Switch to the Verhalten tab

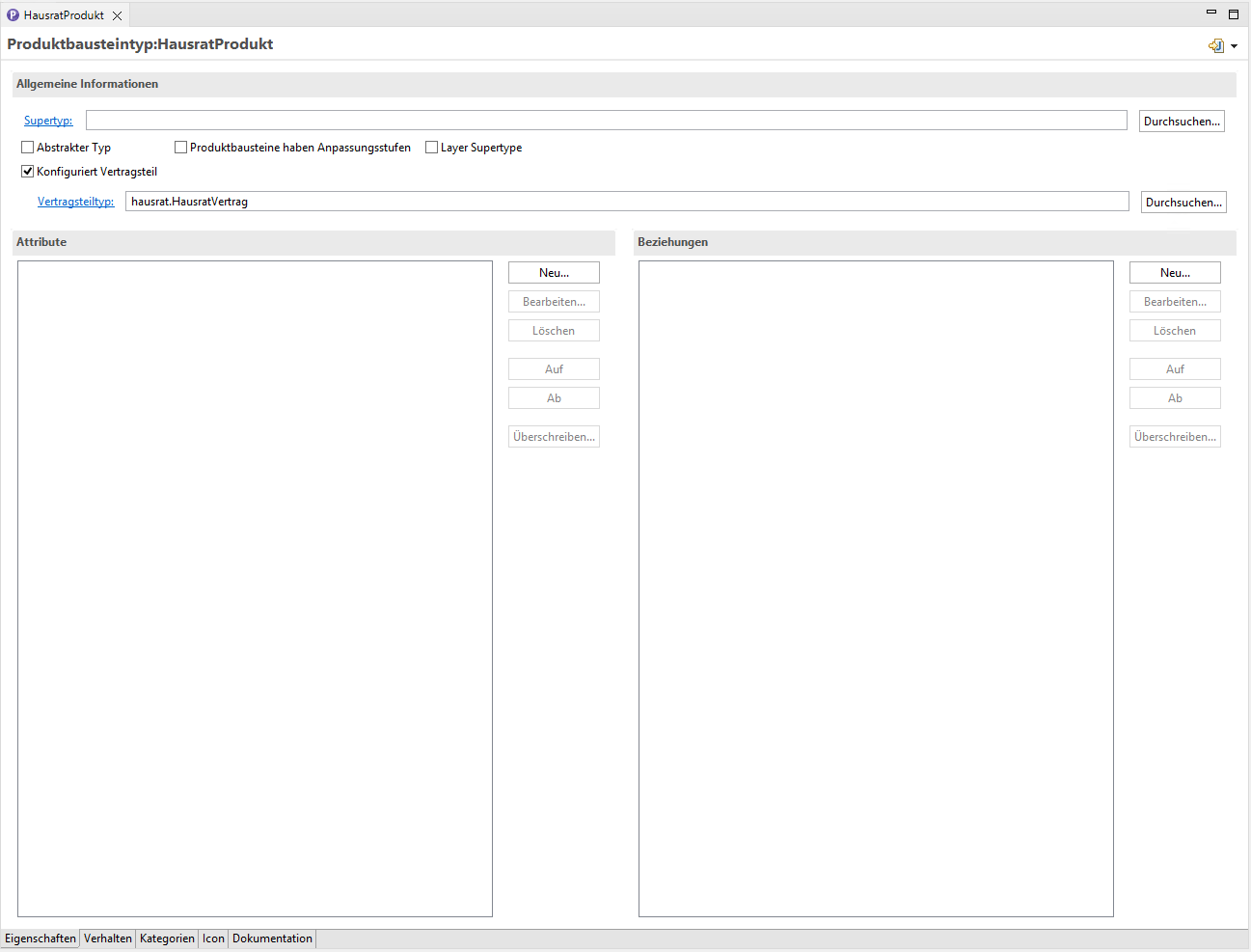point(107,938)
